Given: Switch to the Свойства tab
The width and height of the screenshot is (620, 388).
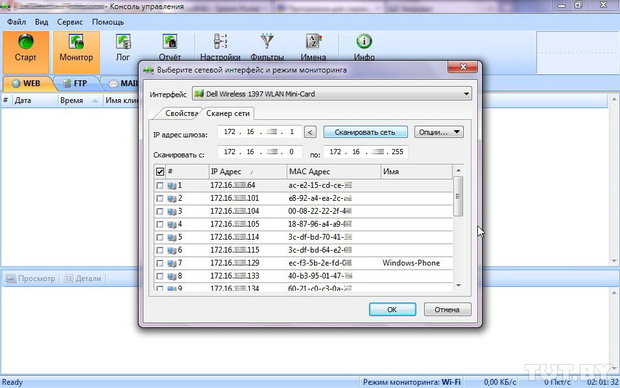Looking at the screenshot, I should pos(181,114).
